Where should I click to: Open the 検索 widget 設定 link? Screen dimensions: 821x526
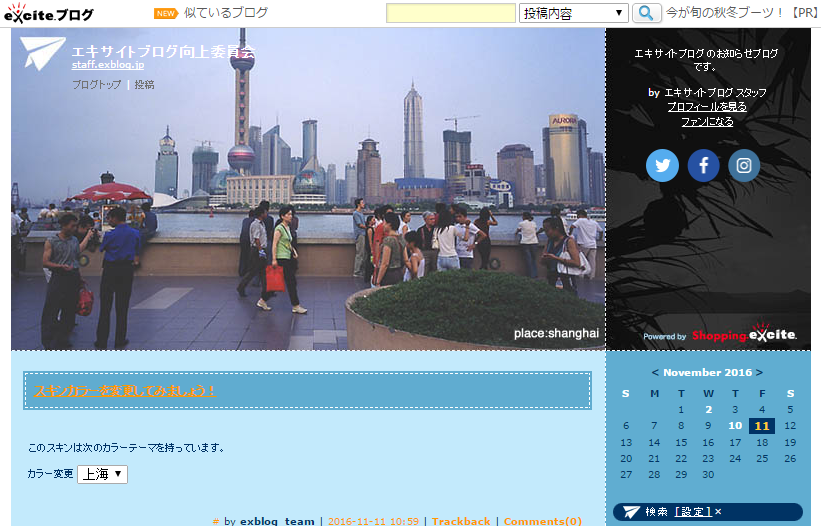tap(694, 512)
